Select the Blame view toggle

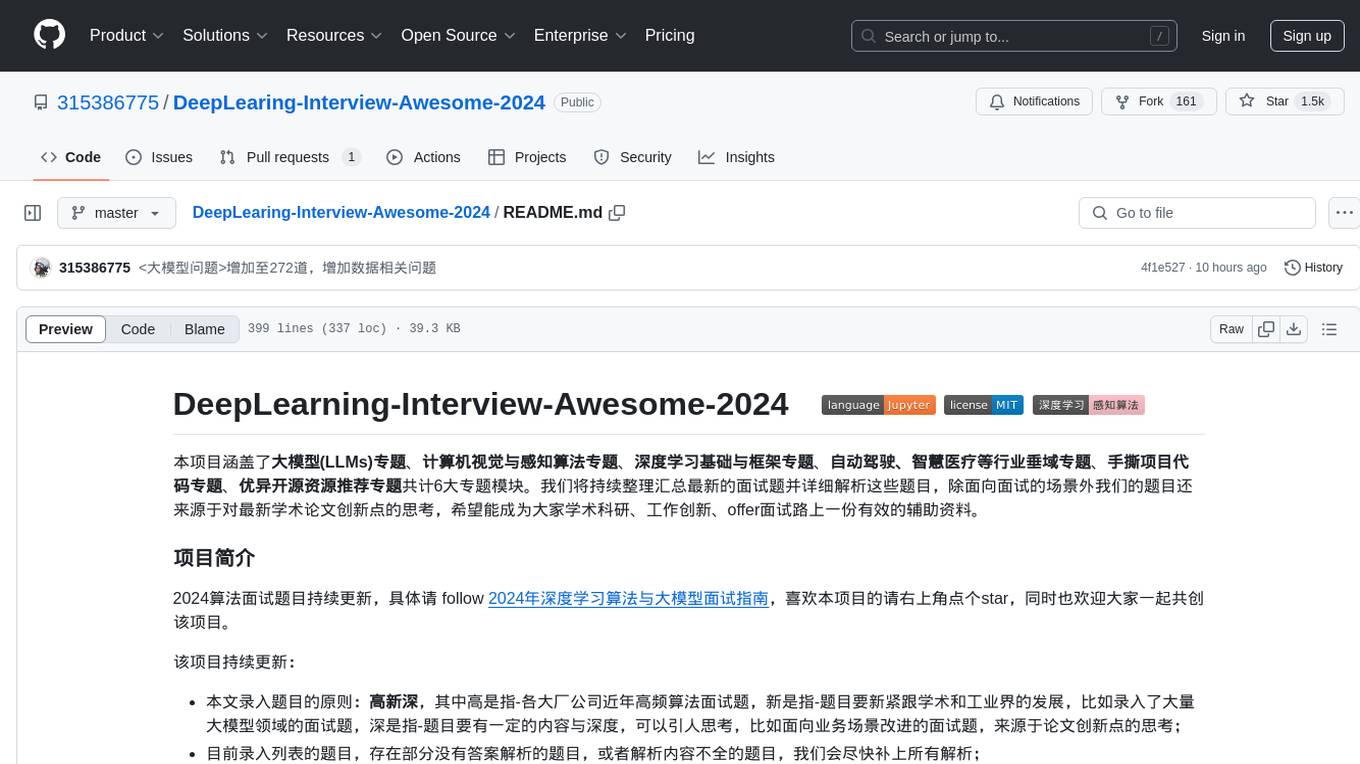(204, 329)
